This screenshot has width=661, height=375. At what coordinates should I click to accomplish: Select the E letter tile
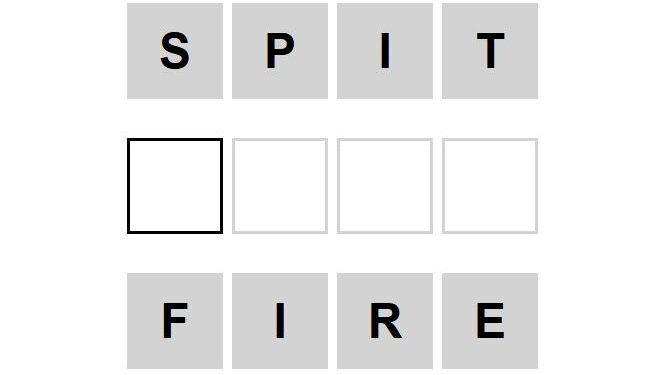coord(490,321)
